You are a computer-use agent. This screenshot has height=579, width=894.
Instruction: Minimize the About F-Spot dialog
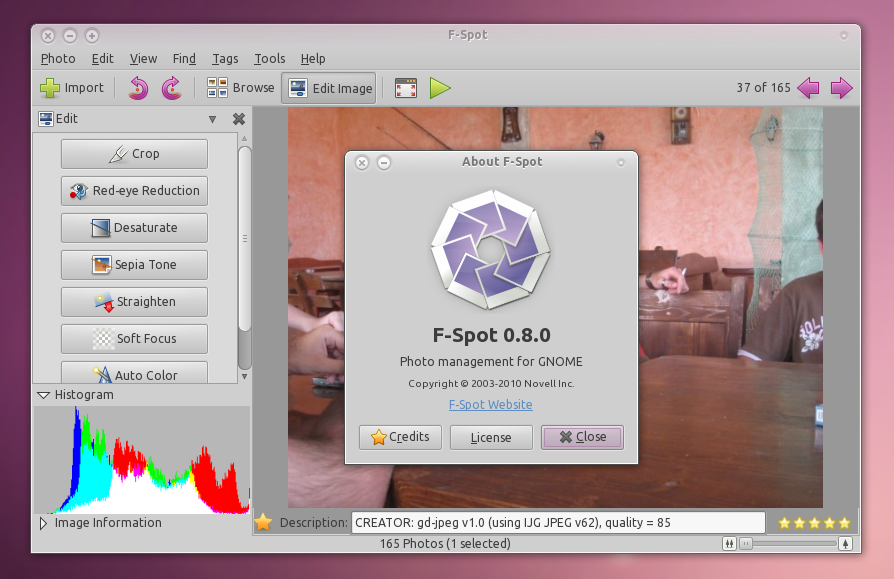[x=384, y=163]
